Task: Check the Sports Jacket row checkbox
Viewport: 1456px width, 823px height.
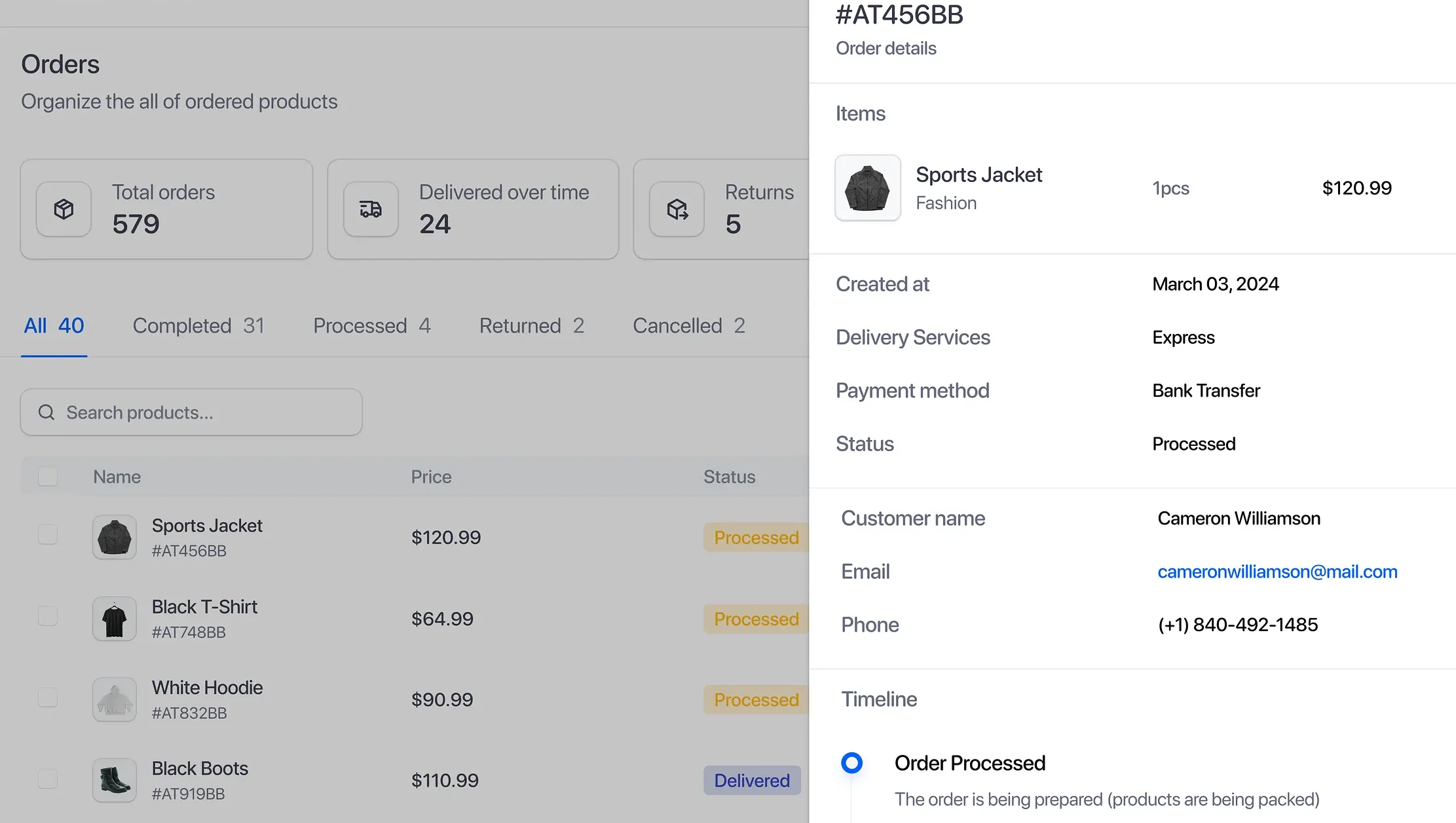Action: [x=47, y=534]
